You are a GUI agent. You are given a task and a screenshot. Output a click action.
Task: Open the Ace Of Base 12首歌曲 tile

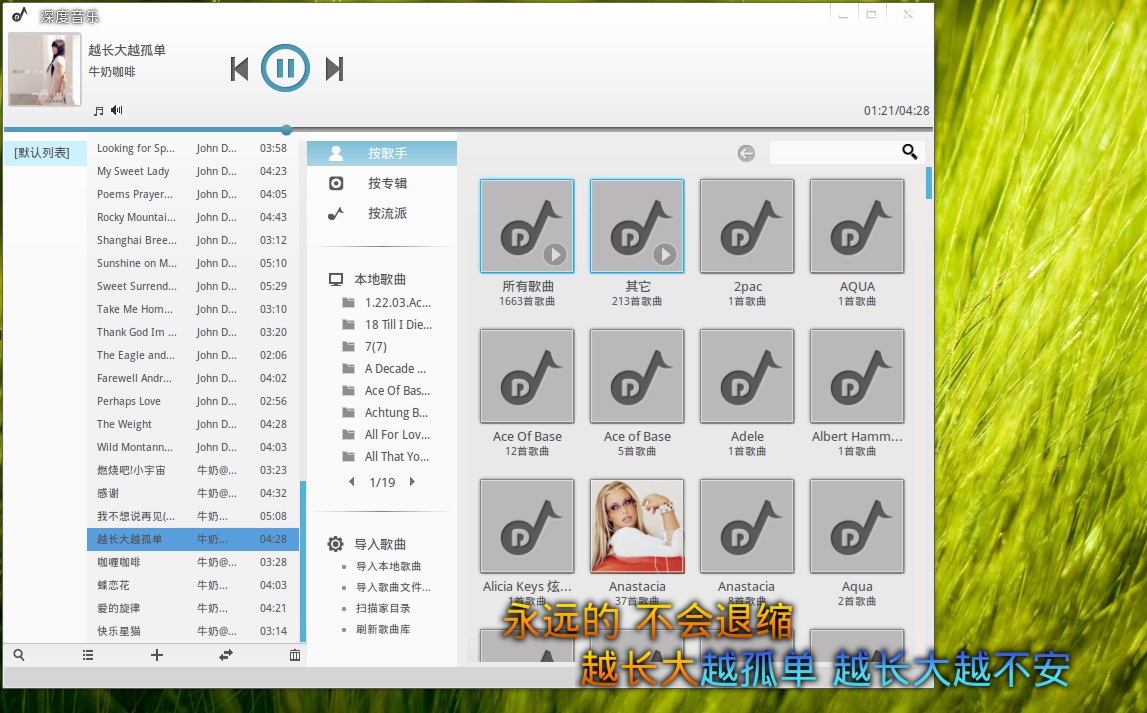click(527, 376)
